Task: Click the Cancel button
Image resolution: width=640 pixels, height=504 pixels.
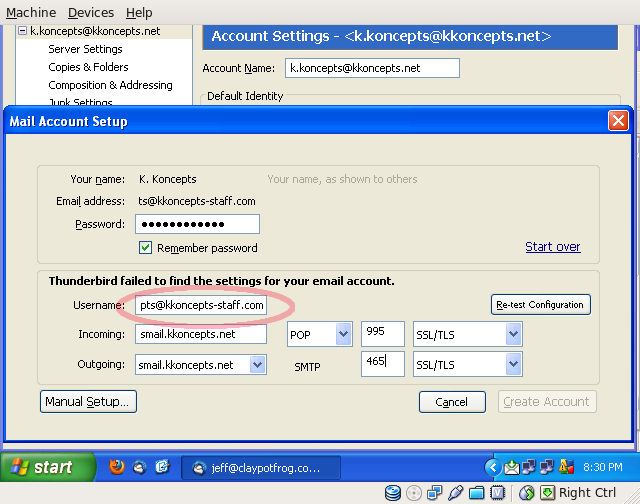Action: click(x=452, y=402)
